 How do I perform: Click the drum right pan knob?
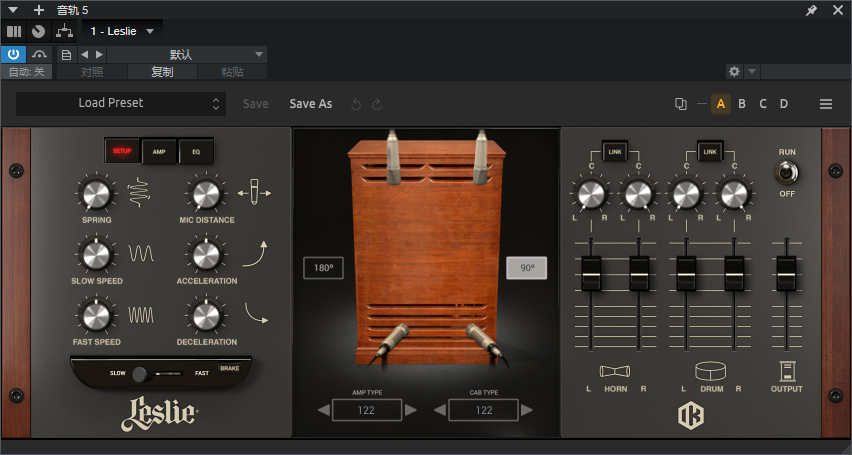click(734, 194)
